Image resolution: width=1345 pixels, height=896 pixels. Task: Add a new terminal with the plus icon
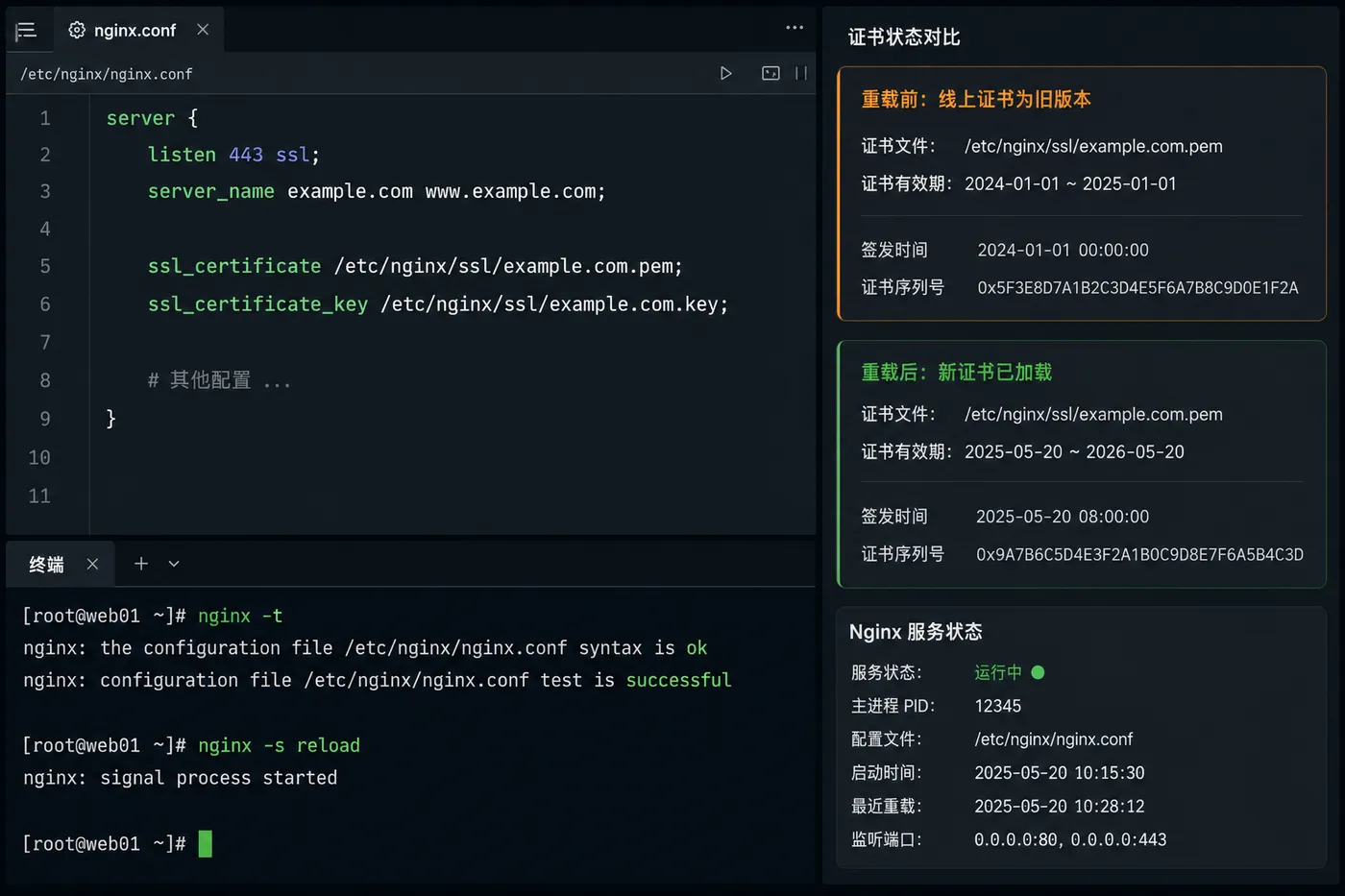tap(141, 564)
